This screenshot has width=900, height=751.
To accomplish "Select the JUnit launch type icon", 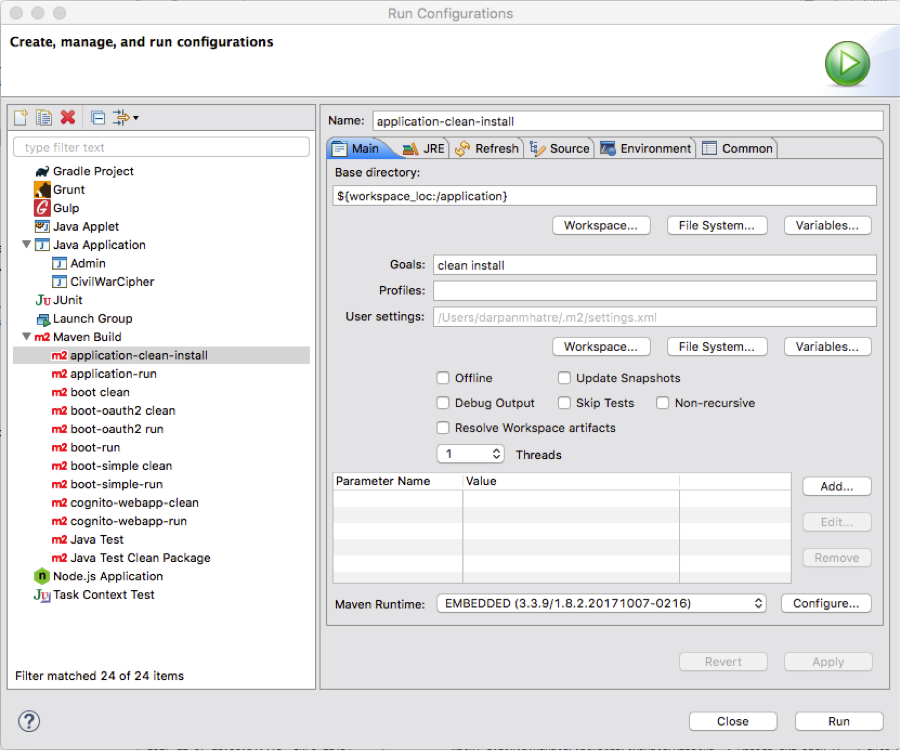I will tap(43, 300).
